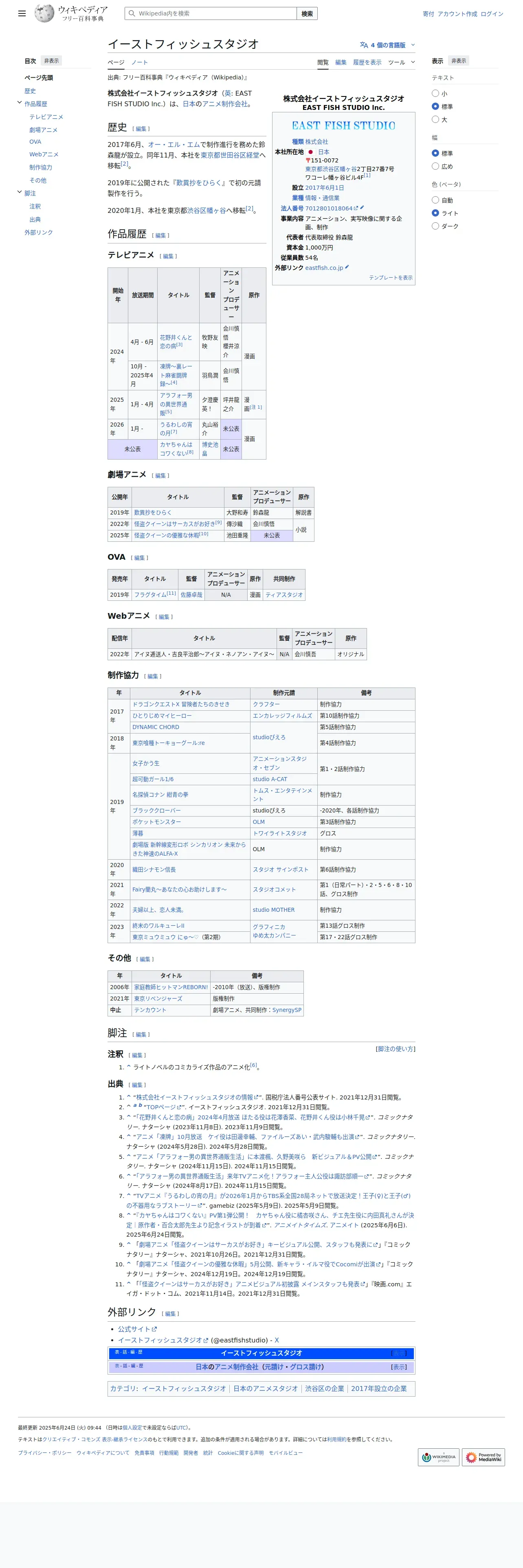Open the 公式サイト external link

(x=137, y=1329)
